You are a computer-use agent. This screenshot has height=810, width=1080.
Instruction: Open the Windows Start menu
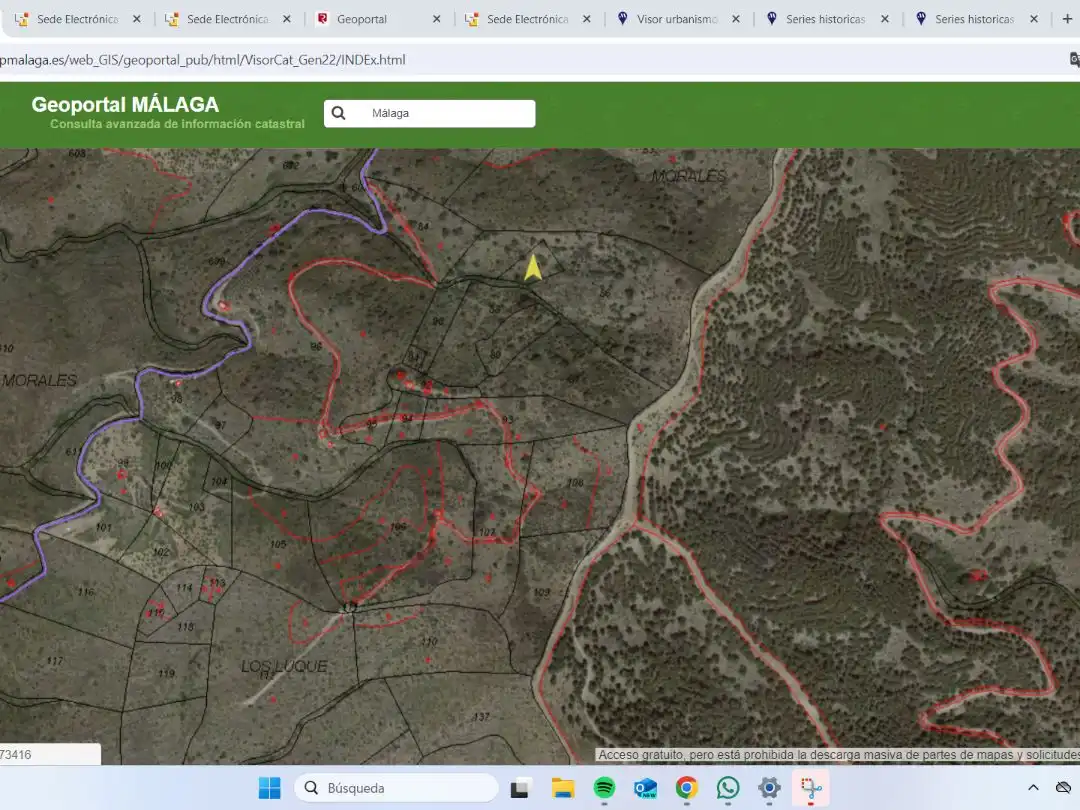coord(269,788)
